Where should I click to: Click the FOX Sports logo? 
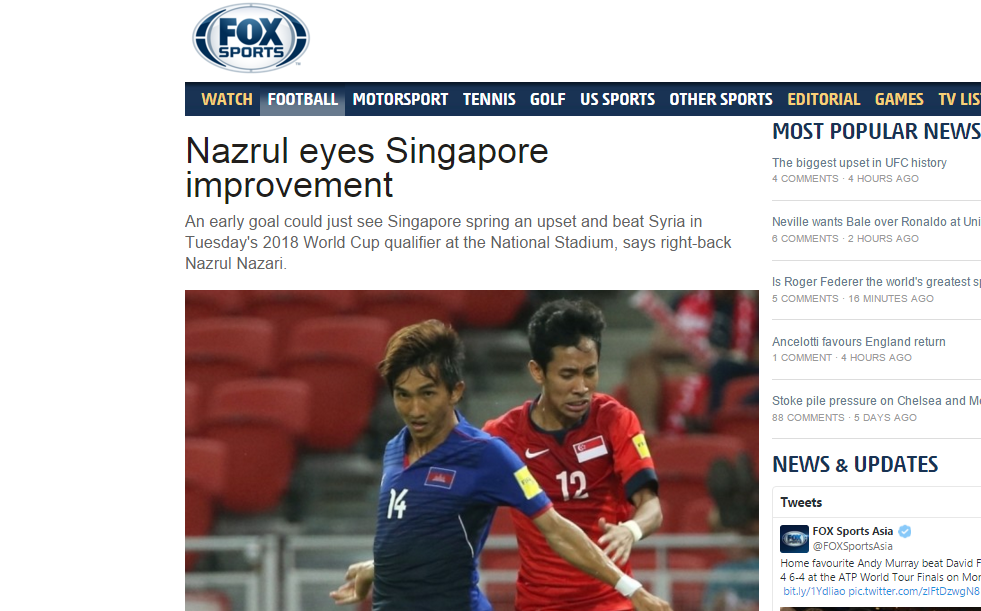click(250, 38)
